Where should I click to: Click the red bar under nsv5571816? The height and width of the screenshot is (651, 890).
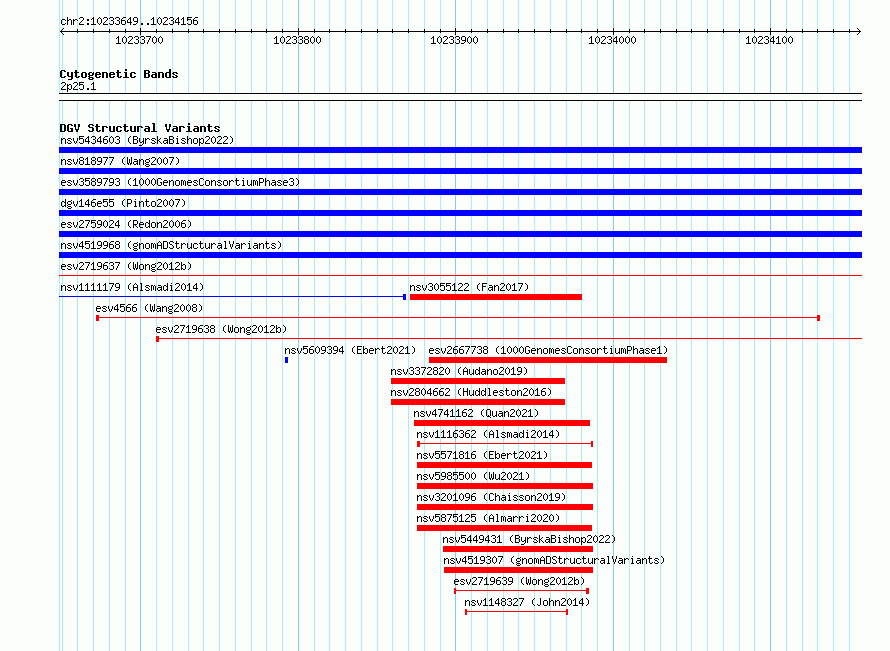click(505, 465)
